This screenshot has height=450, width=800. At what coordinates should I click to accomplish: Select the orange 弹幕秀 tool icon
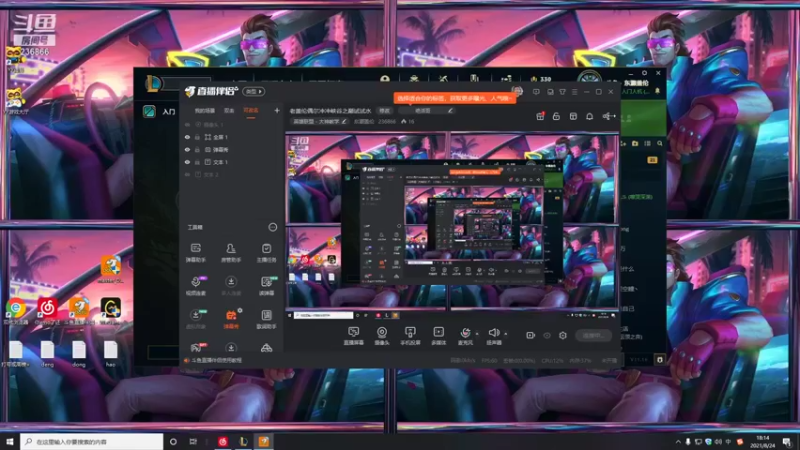click(231, 318)
